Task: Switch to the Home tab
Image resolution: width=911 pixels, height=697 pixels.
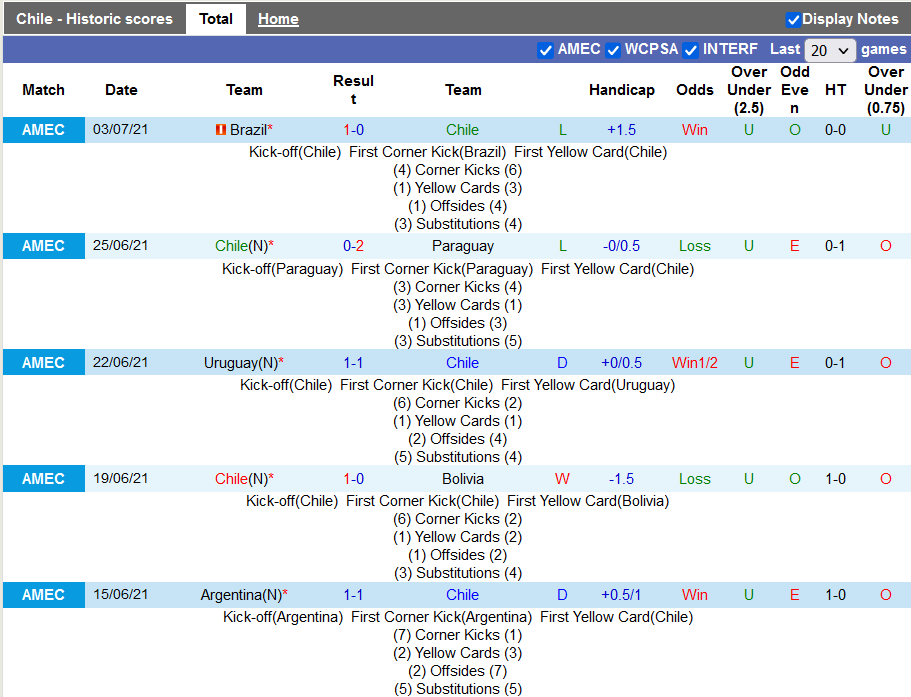Action: pos(278,19)
